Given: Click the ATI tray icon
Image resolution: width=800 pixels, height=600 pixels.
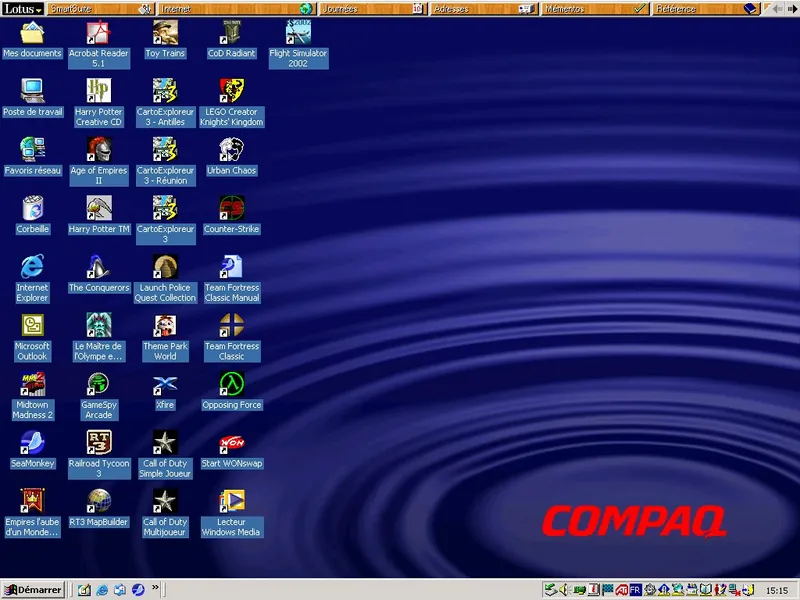Looking at the screenshot, I should click(x=621, y=590).
